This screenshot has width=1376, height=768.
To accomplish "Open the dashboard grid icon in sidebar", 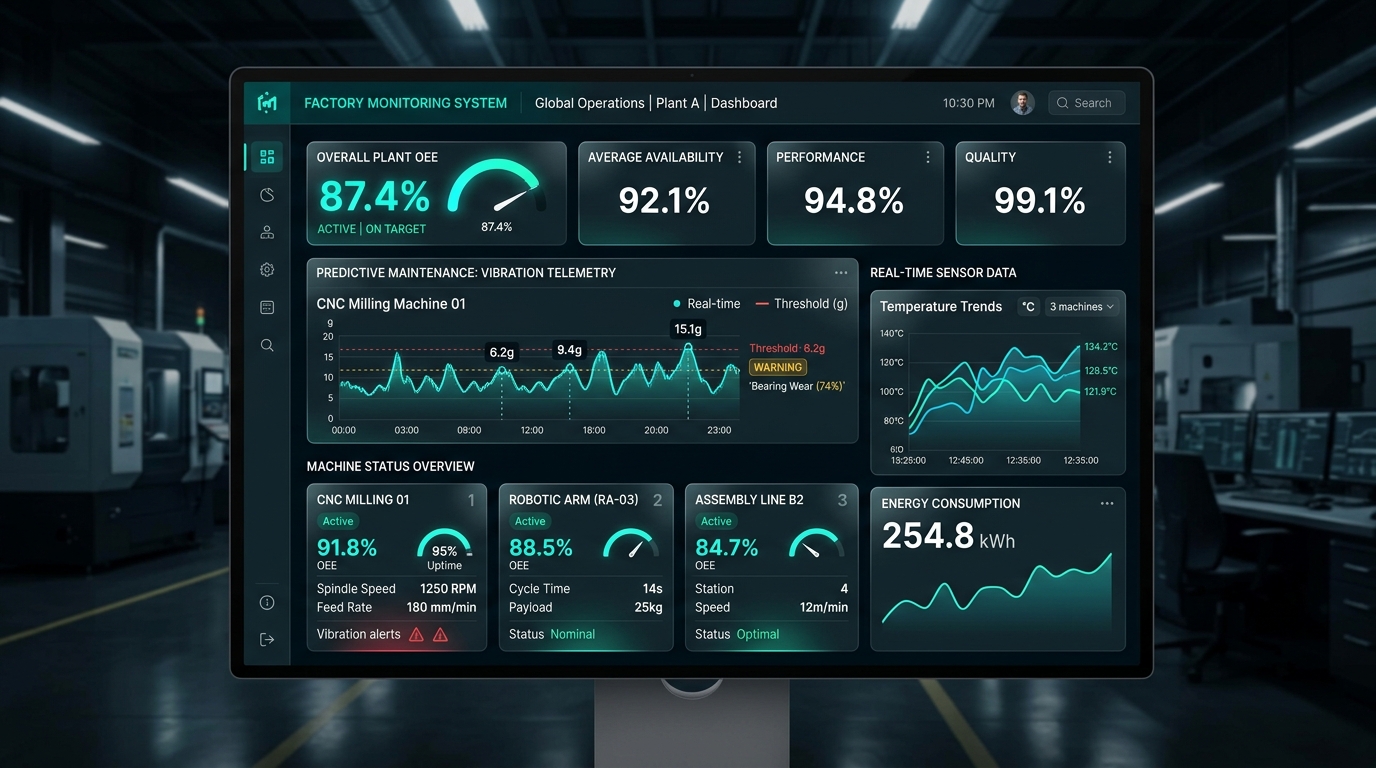I will click(267, 157).
